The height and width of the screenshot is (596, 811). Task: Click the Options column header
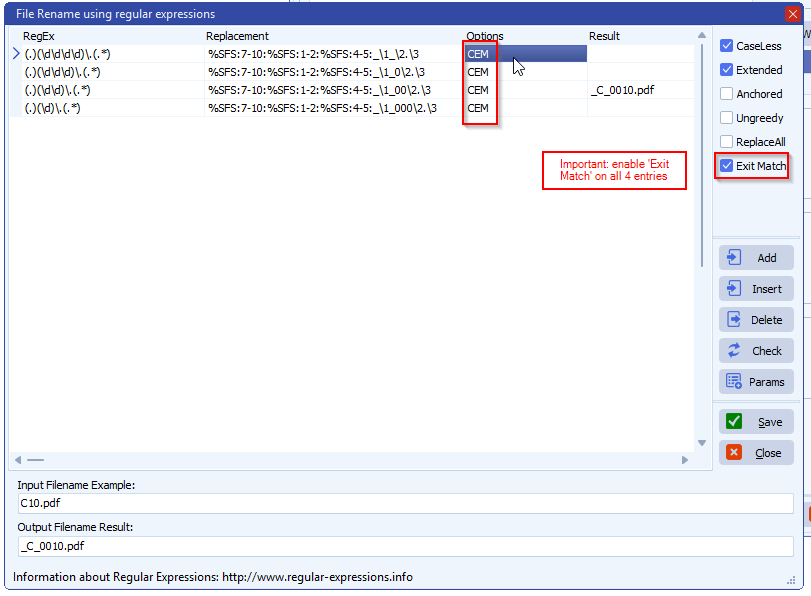tap(485, 36)
